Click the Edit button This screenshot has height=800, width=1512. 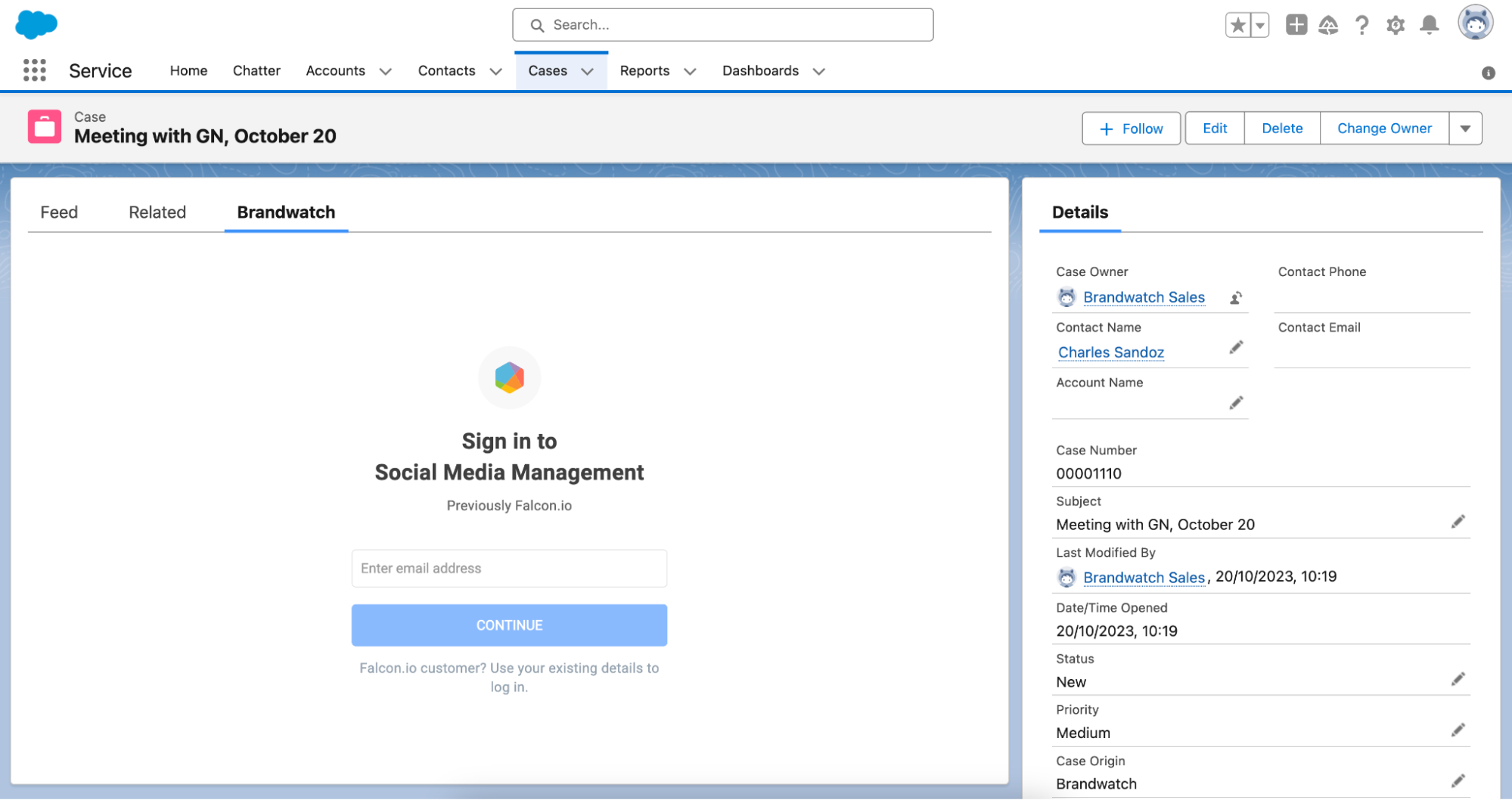pos(1215,129)
